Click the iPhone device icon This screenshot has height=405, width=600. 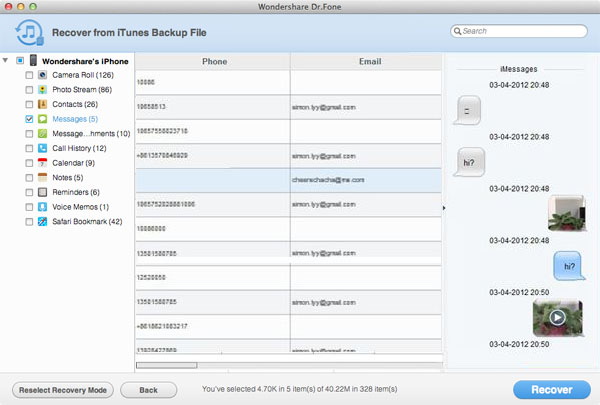pyautogui.click(x=34, y=60)
